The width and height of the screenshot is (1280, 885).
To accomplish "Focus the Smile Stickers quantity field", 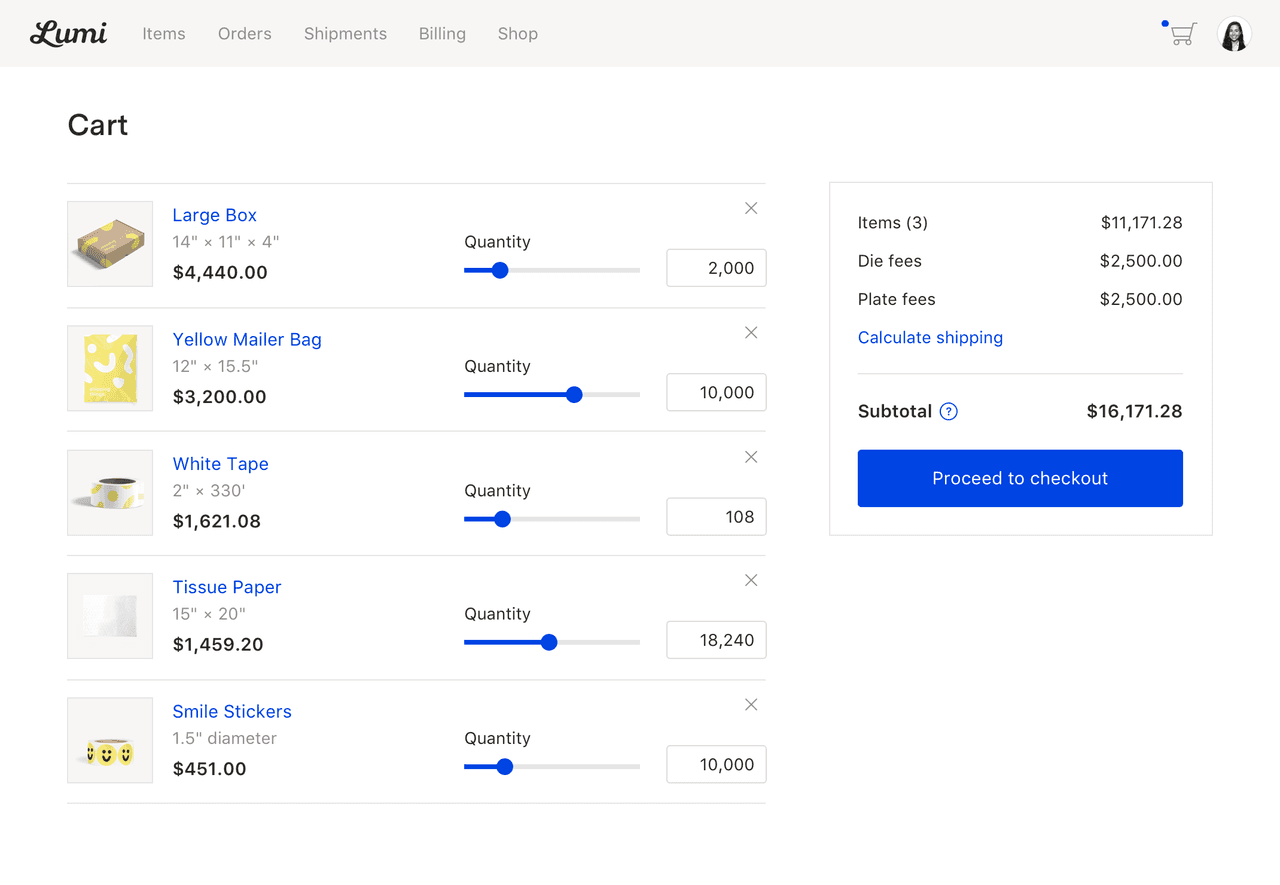I will pos(716,765).
